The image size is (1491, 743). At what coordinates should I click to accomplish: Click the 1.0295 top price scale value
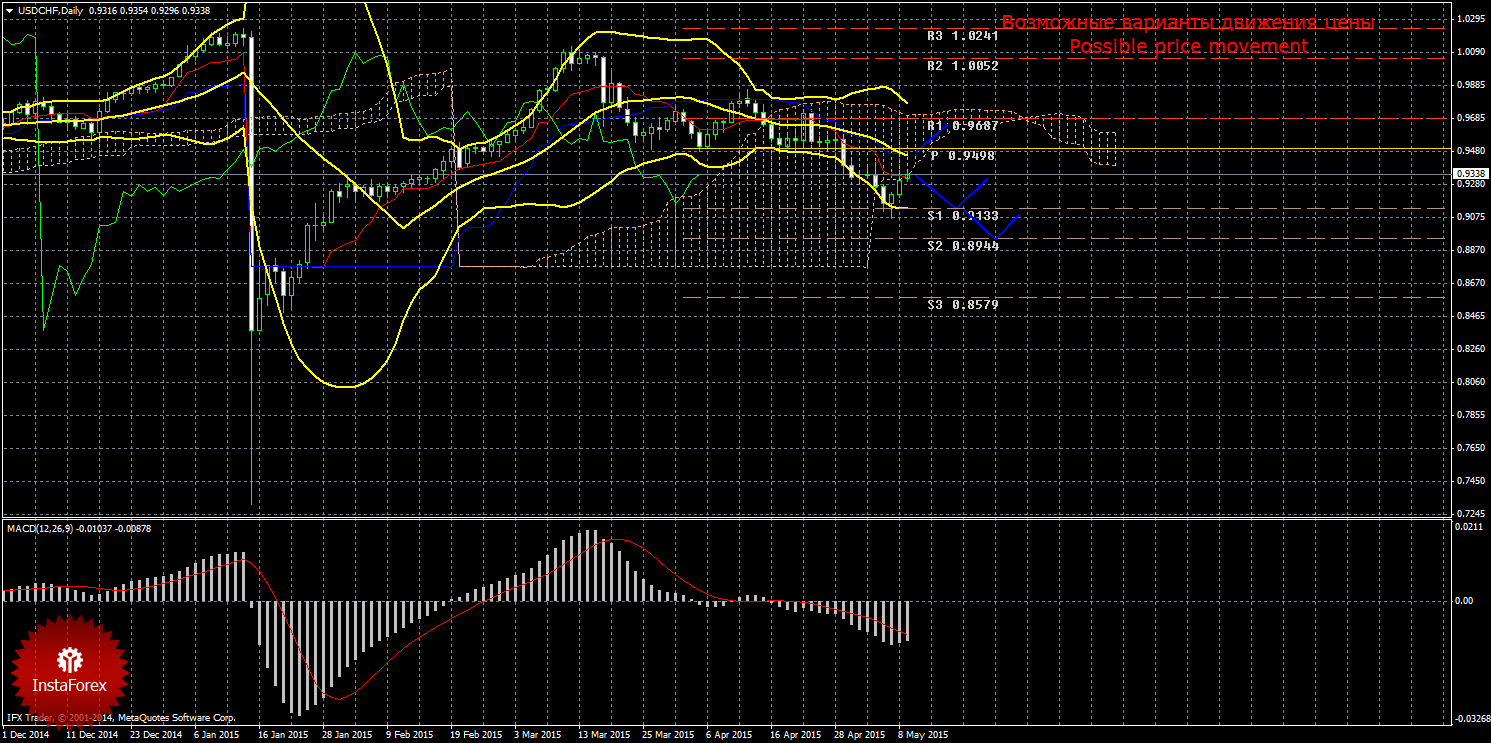(1469, 19)
